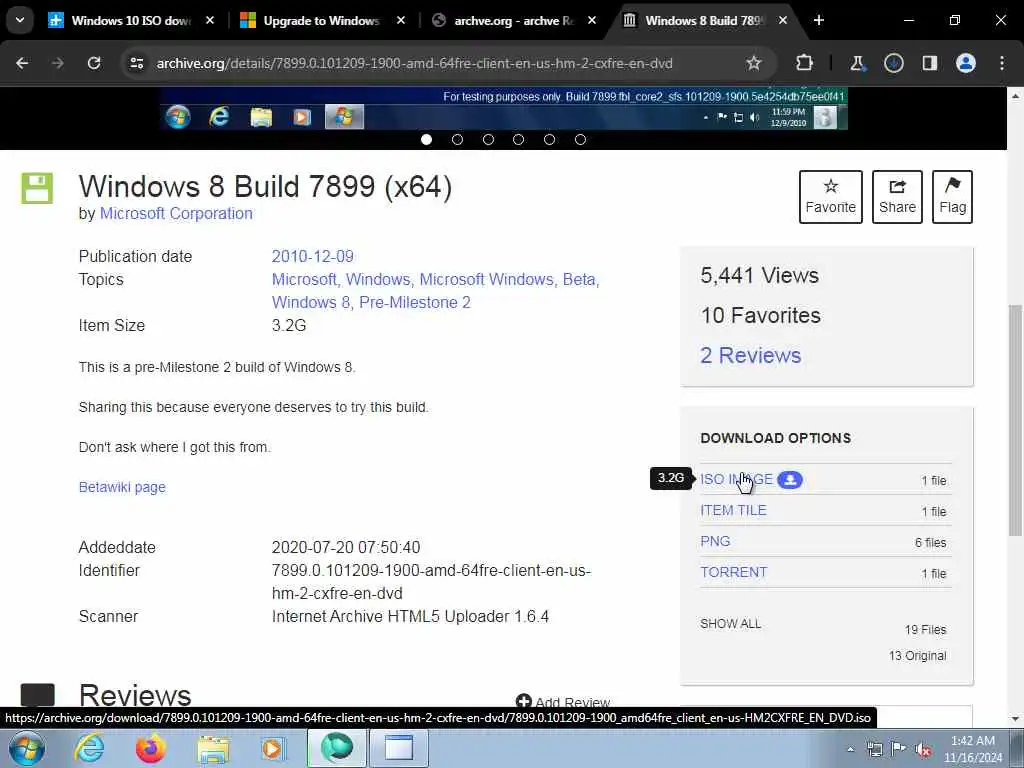Click the muted volume tray icon

pos(923,750)
